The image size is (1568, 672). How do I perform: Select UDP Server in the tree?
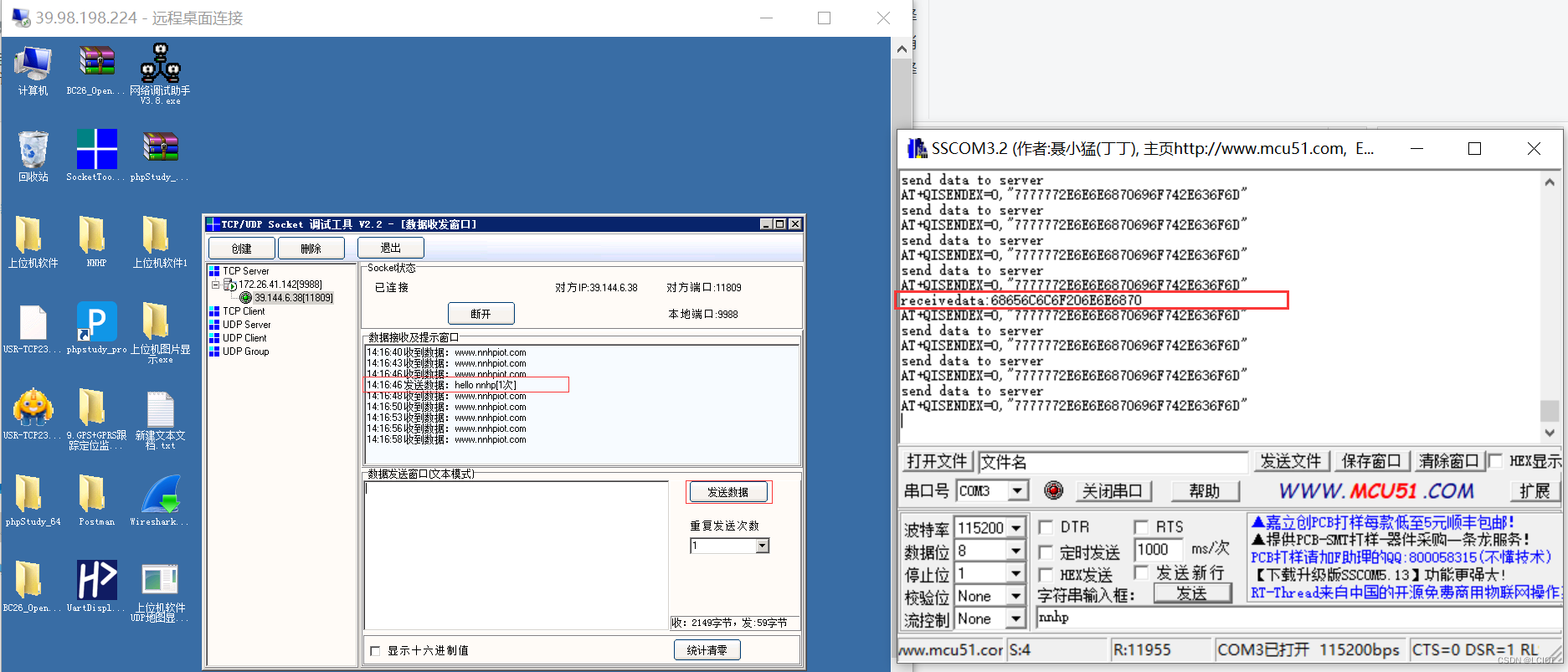(246, 325)
